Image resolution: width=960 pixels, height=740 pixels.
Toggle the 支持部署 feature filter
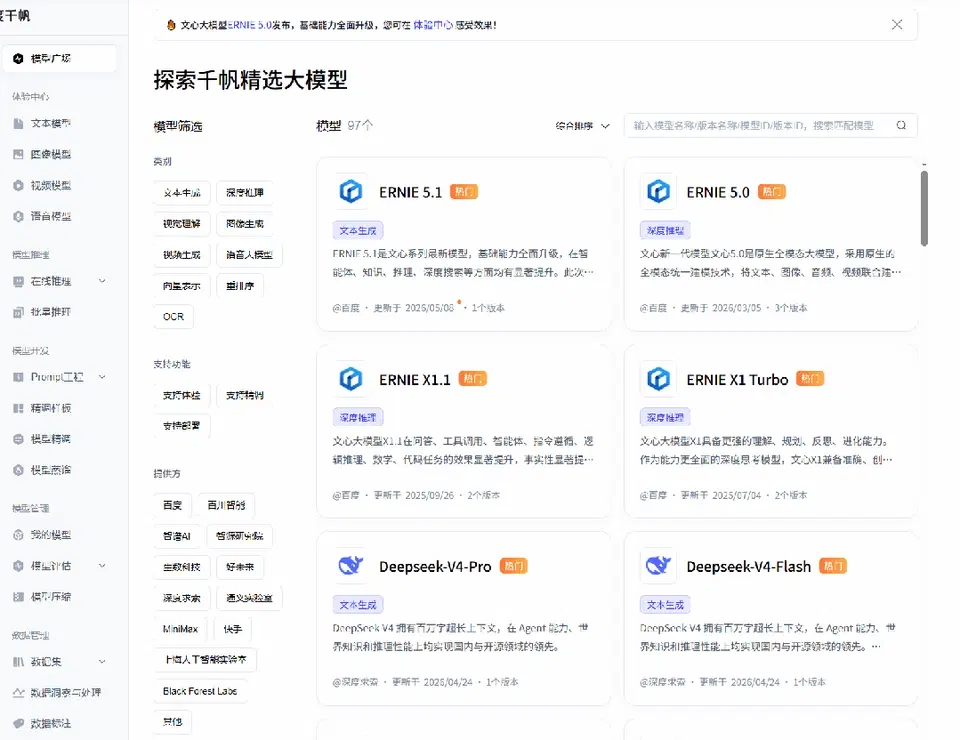182,425
